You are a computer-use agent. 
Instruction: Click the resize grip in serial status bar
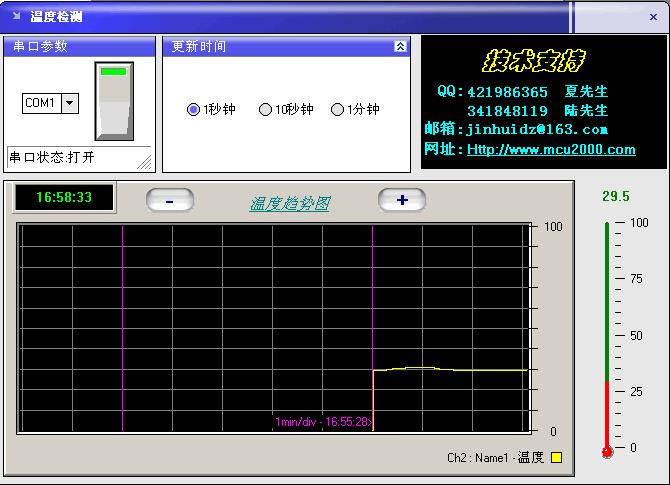click(x=144, y=163)
